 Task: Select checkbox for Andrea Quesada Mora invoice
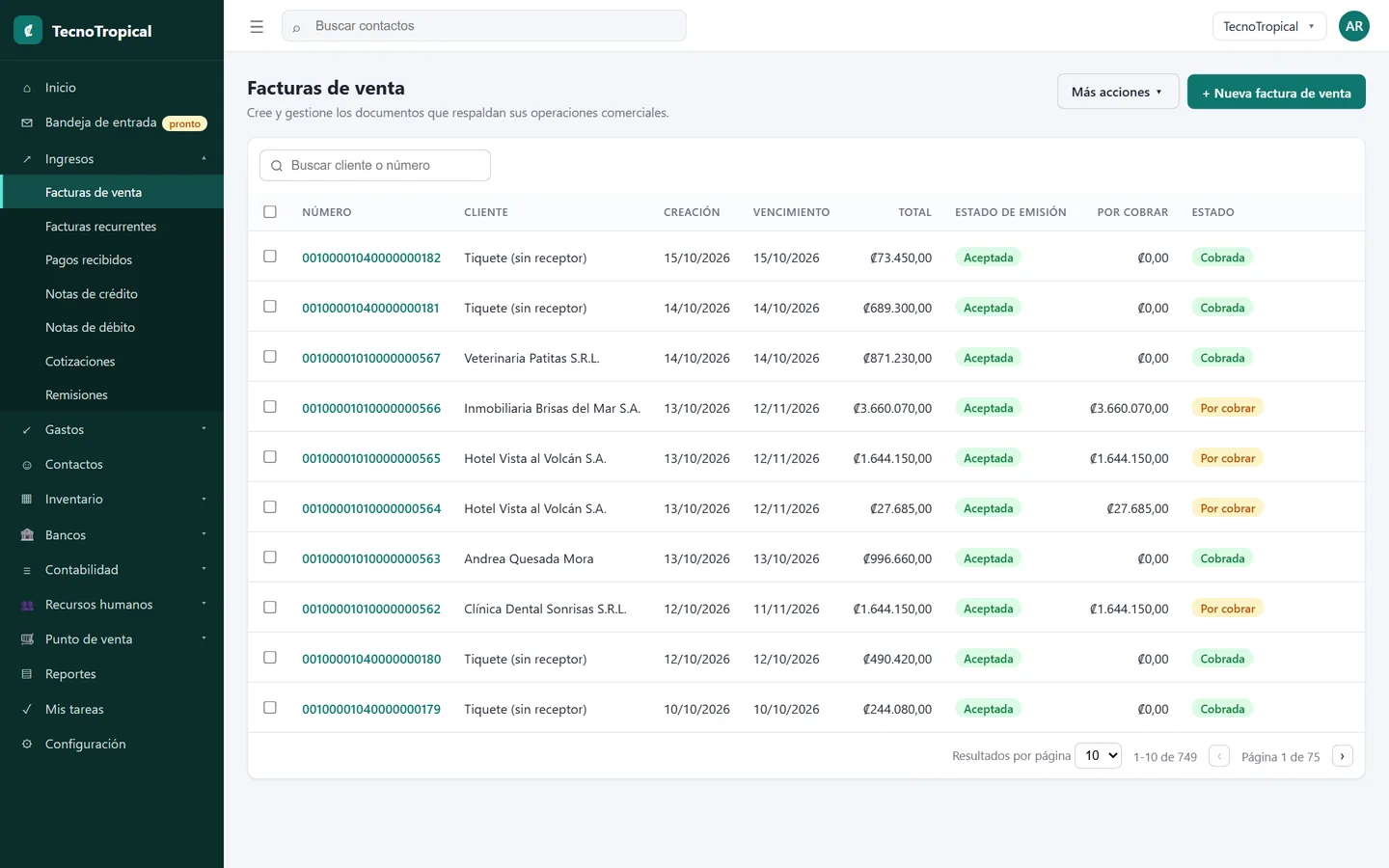pos(270,557)
